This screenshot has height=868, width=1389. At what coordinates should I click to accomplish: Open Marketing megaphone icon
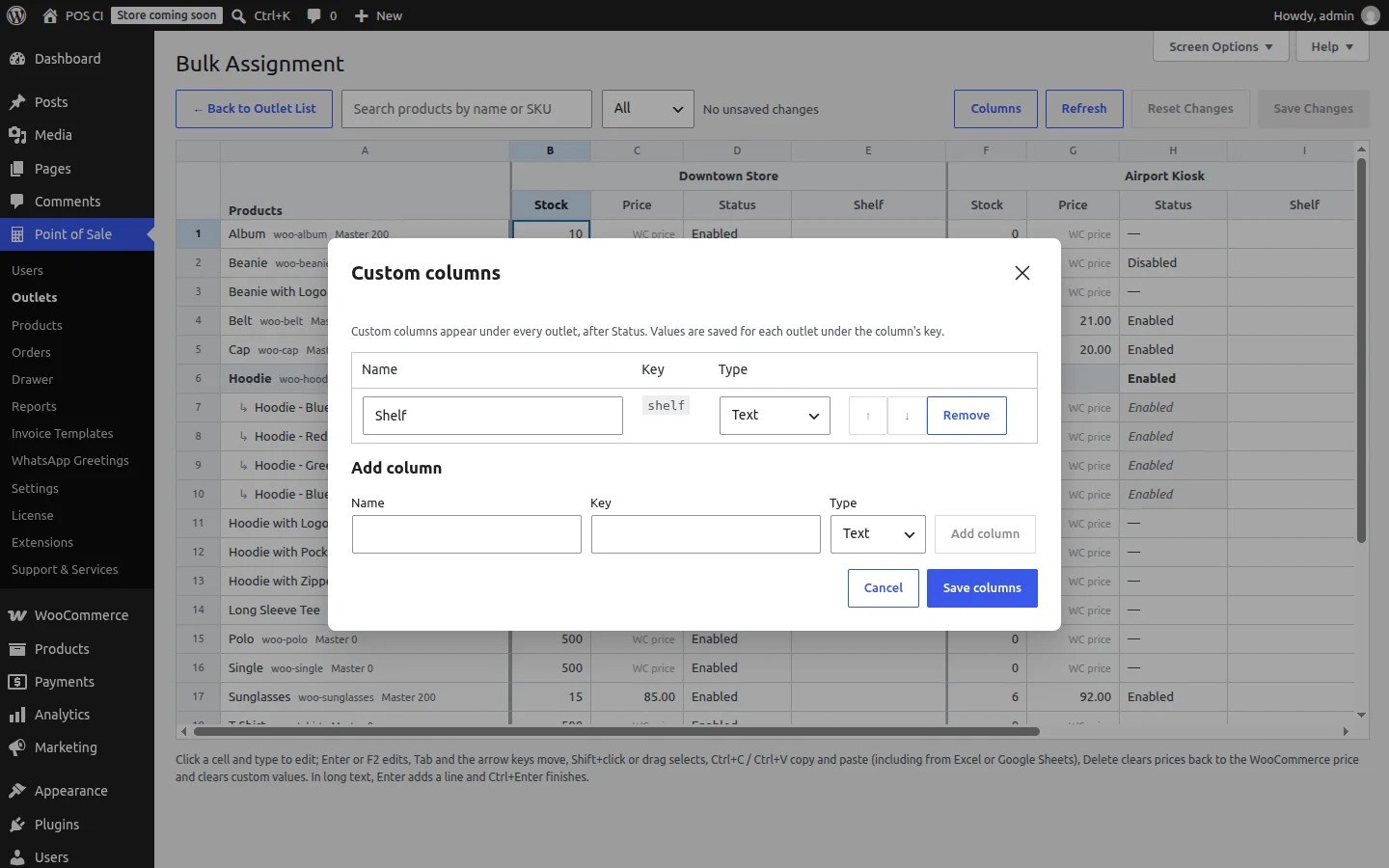click(x=17, y=747)
